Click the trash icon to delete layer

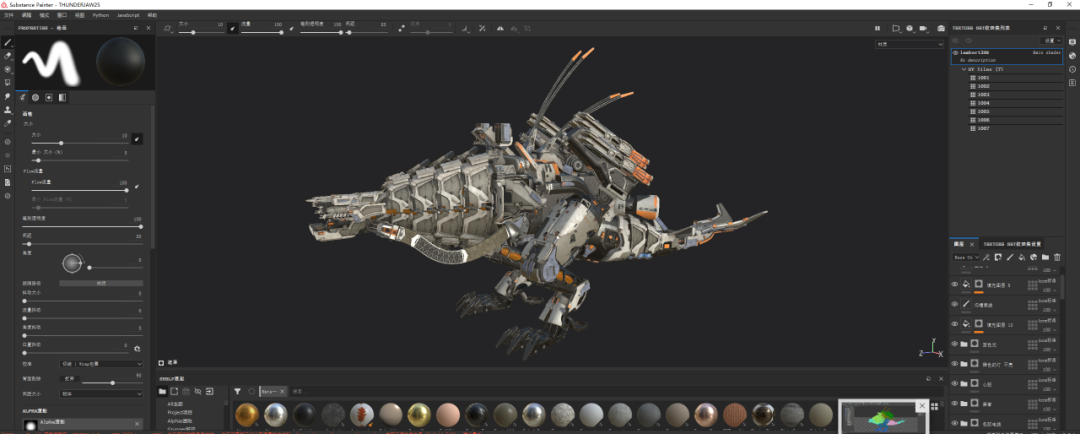(x=1057, y=257)
